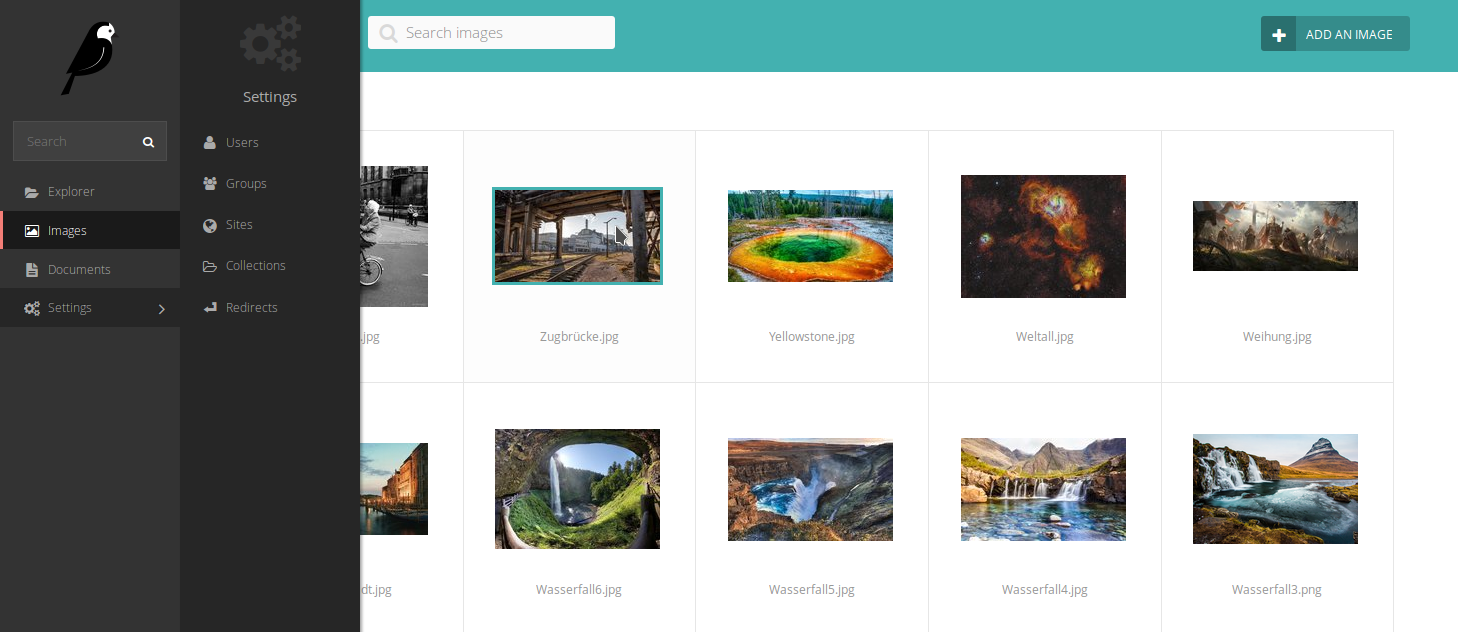Click the Explorer folder icon
The image size is (1458, 632).
coord(32,192)
